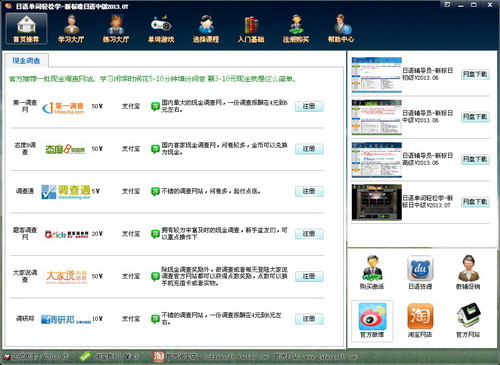Open 入门基础 beginner basics

coord(251,29)
